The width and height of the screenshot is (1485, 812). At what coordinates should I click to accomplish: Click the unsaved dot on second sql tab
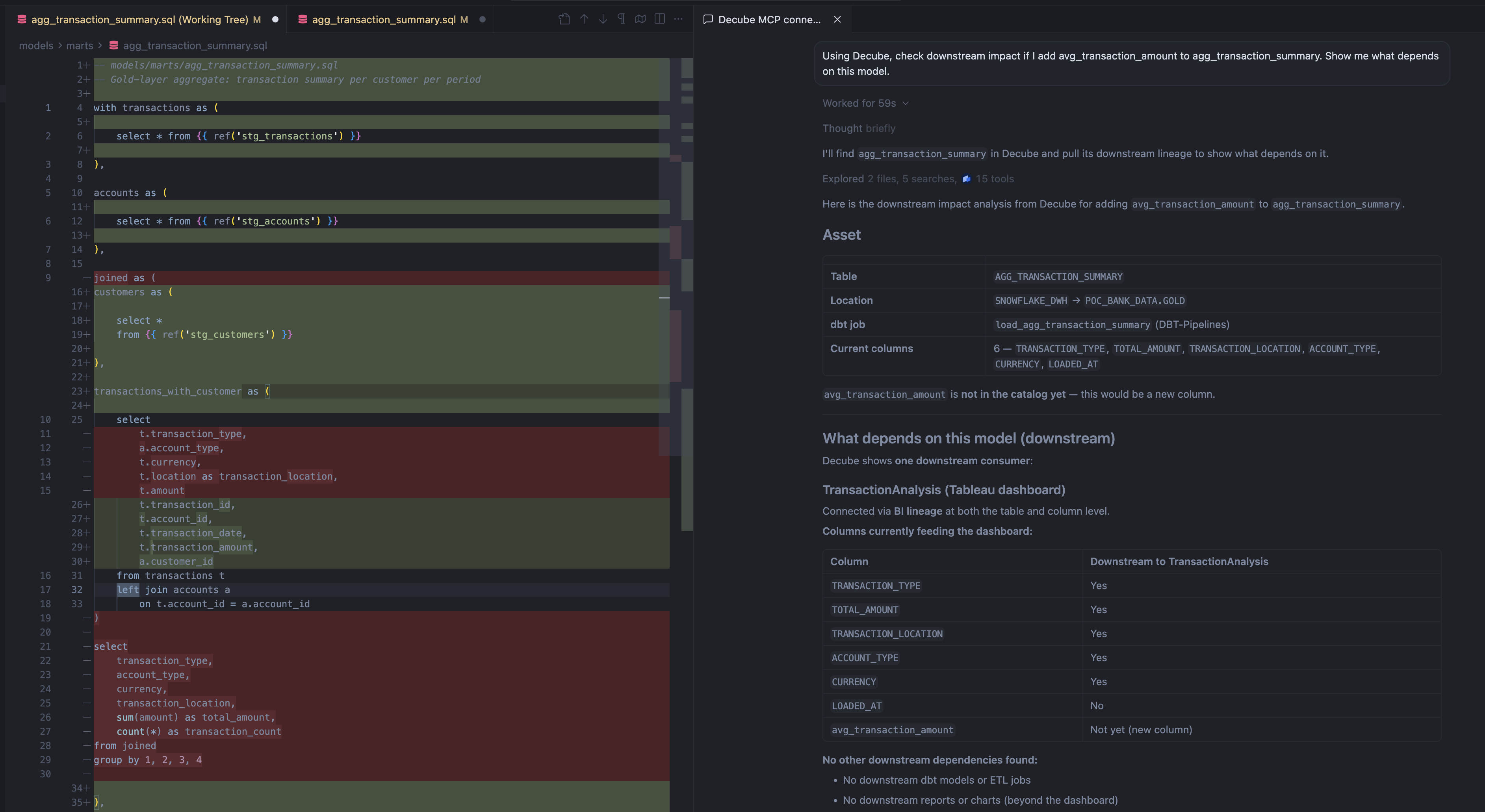(483, 20)
